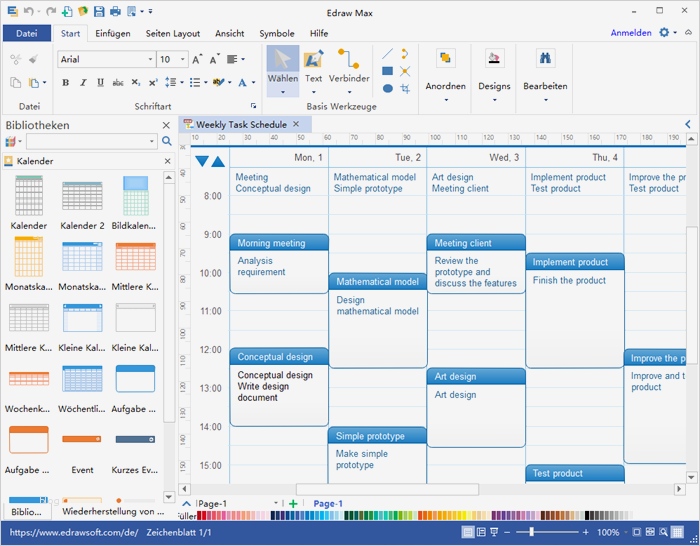This screenshot has height=546, width=700.
Task: Open the Arial font name dropdown
Action: coord(150,59)
